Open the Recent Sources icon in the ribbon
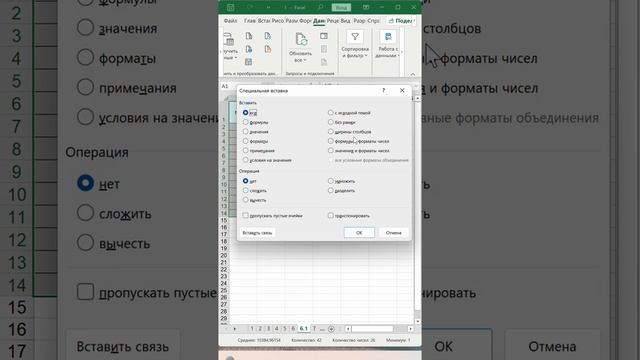Screen dimensions: 640x360 [x=268, y=36]
